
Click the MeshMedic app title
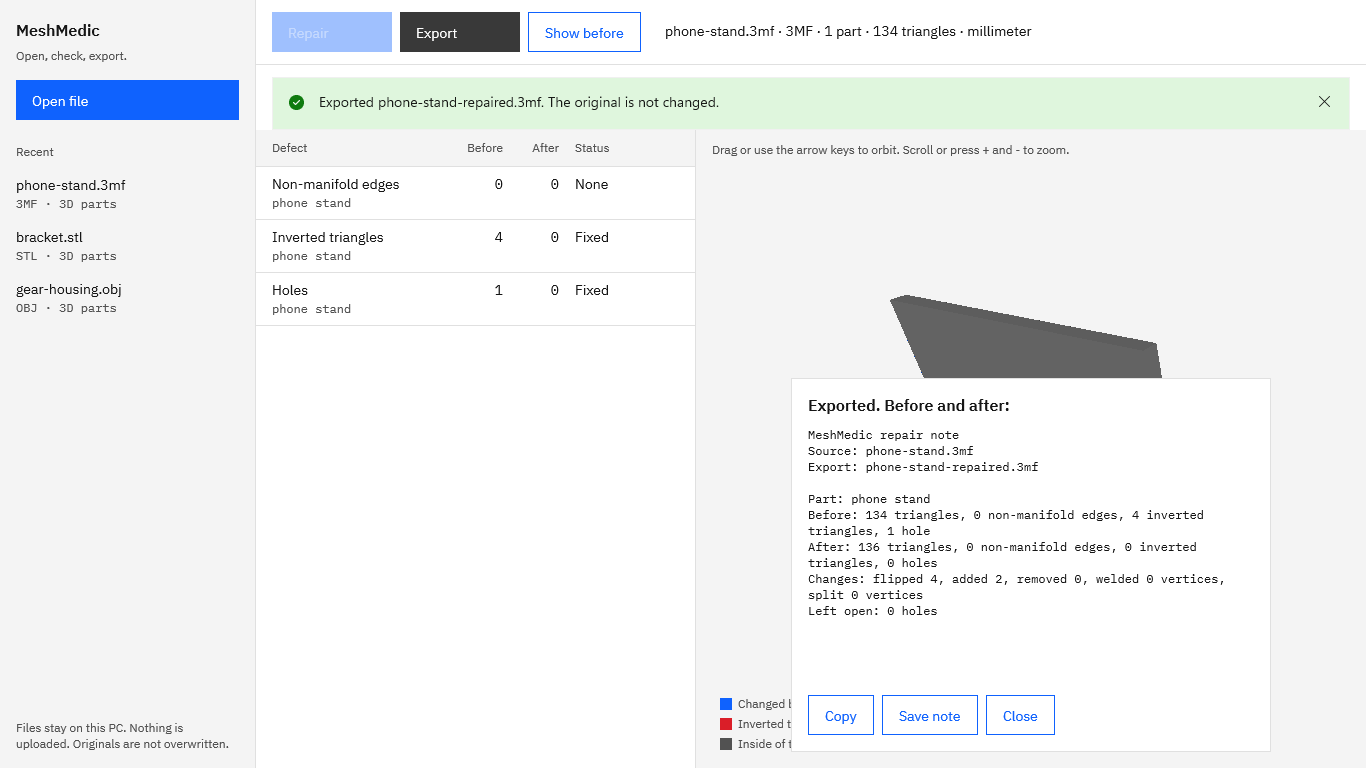click(58, 31)
